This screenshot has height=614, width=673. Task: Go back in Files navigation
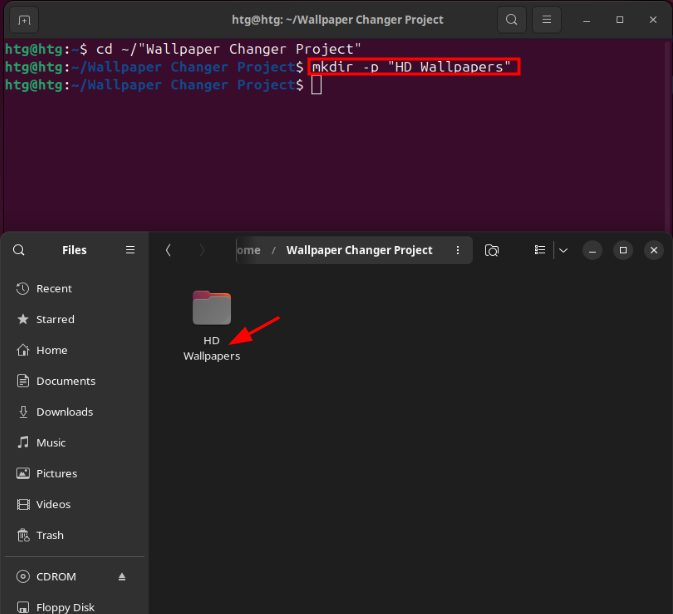[x=168, y=250]
